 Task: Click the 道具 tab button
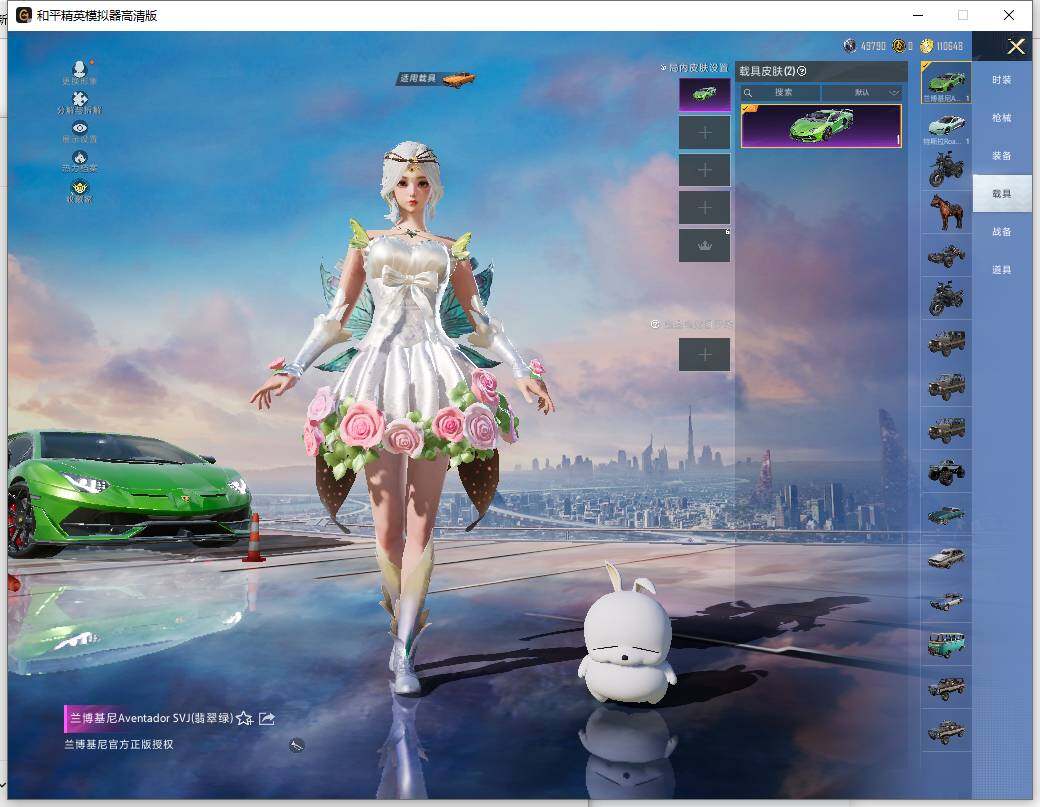(x=1001, y=270)
